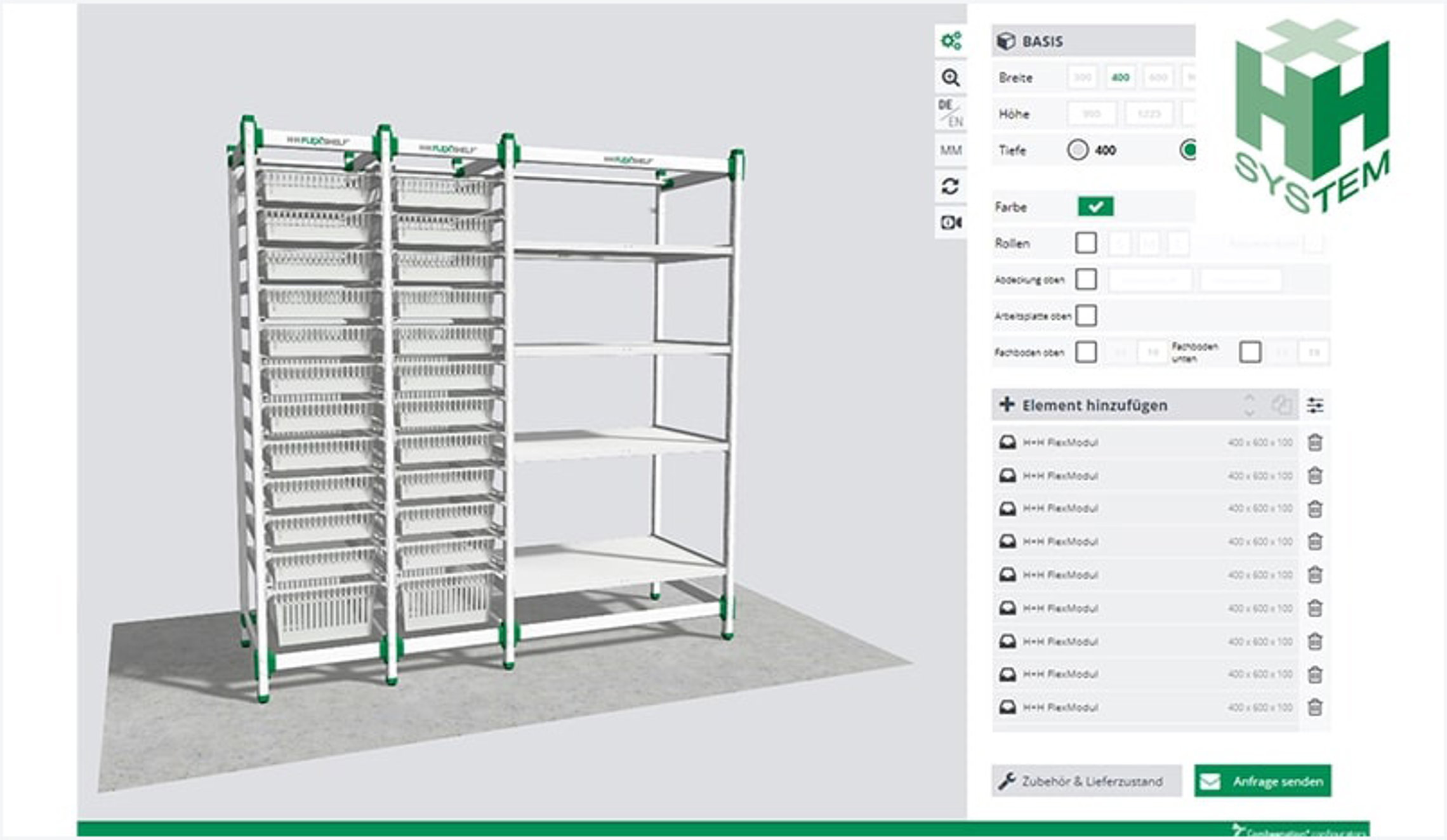Click the green Farbe checkmark swatch
The width and height of the screenshot is (1447, 840).
(x=1095, y=206)
